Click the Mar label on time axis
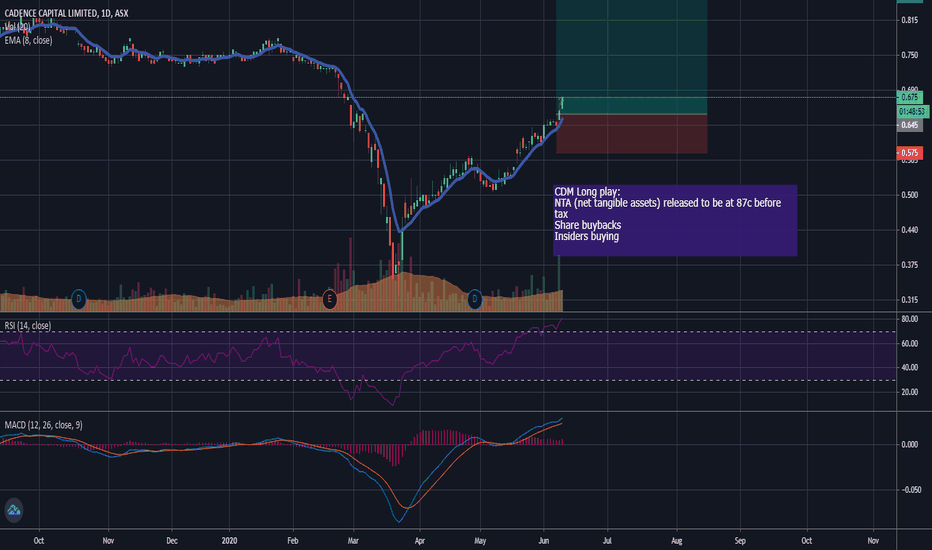932x550 pixels. tap(353, 540)
